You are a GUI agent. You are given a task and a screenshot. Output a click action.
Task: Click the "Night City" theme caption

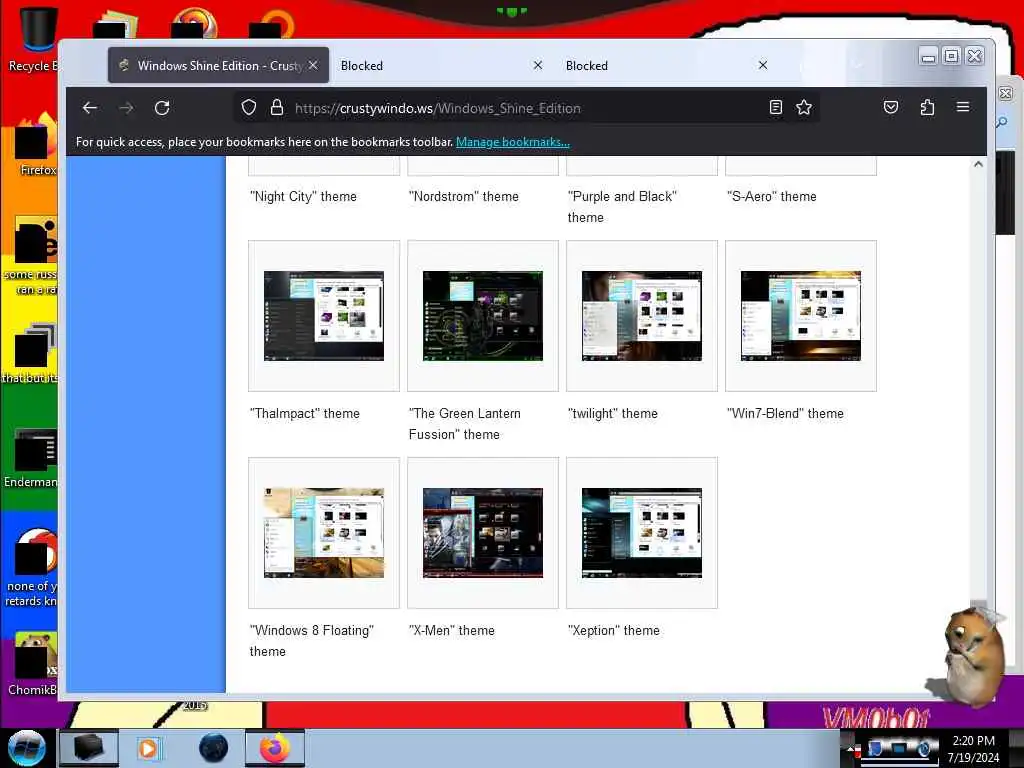tap(303, 197)
